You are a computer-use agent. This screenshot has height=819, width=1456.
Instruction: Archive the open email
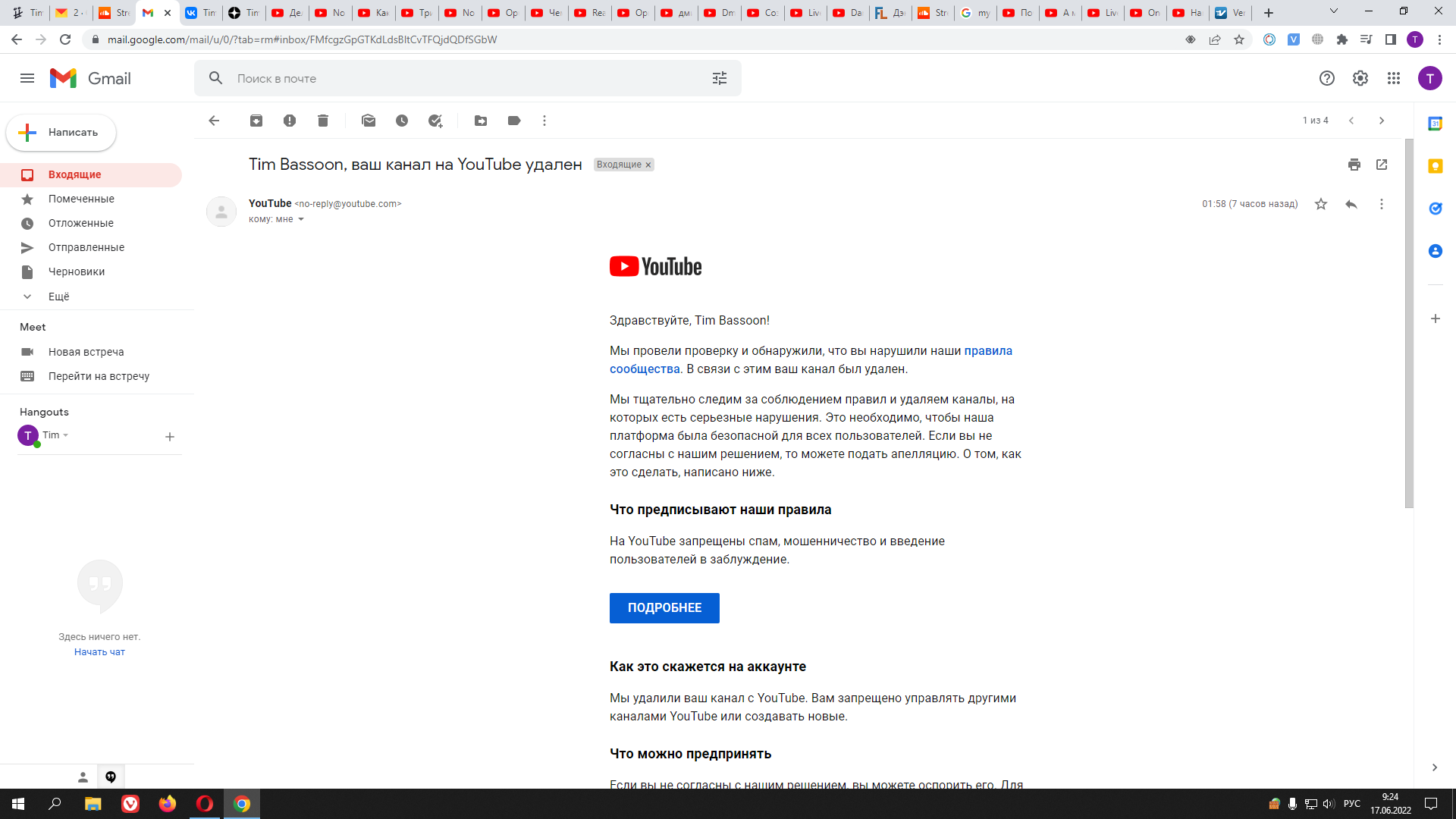tap(256, 121)
